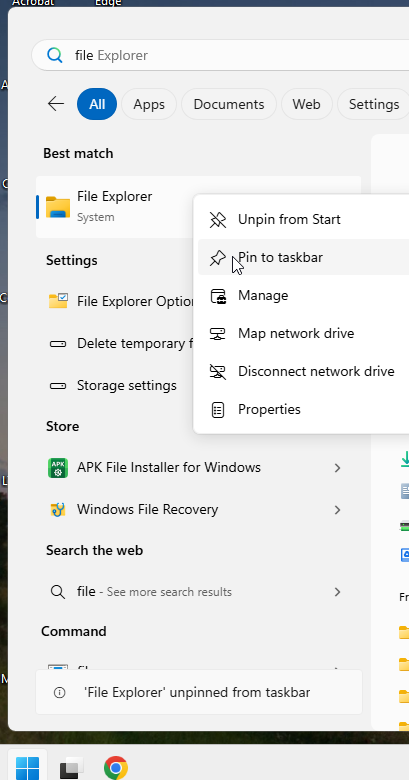Click the APK File Installer green icon
This screenshot has width=409, height=780.
click(x=58, y=468)
